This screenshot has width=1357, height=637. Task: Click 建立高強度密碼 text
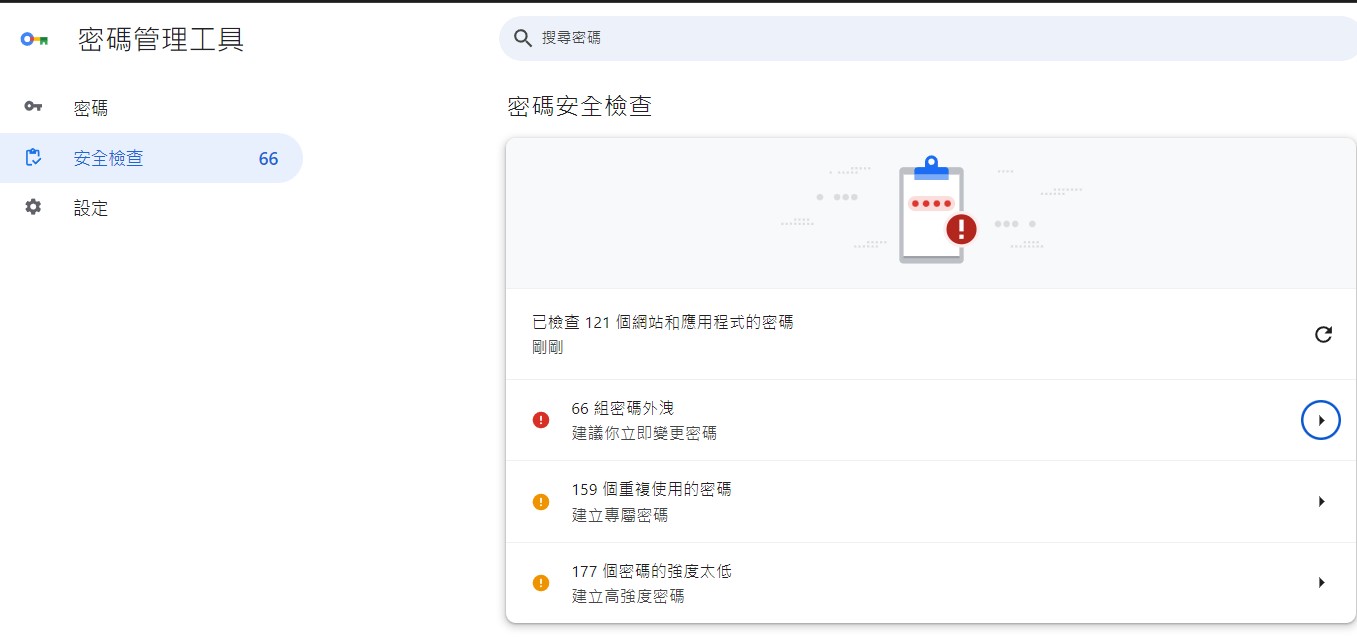point(628,596)
